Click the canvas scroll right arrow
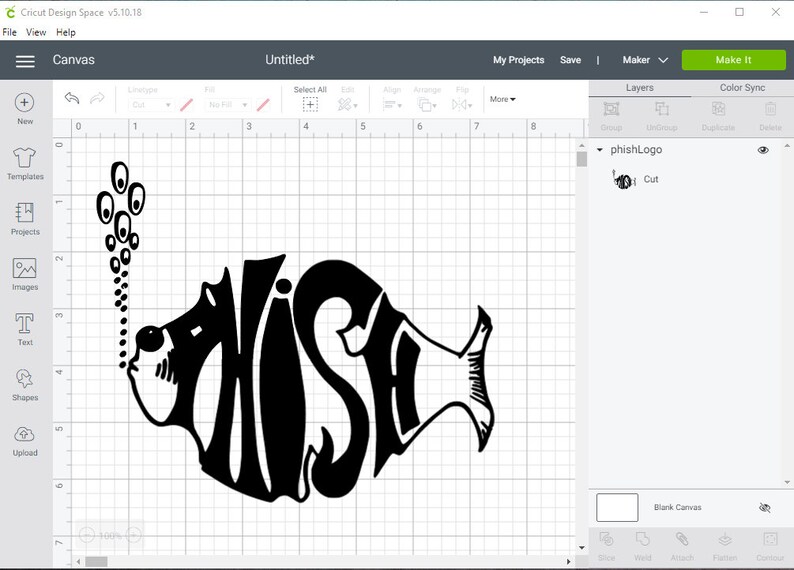Screen dimensions: 794x570 568,561
